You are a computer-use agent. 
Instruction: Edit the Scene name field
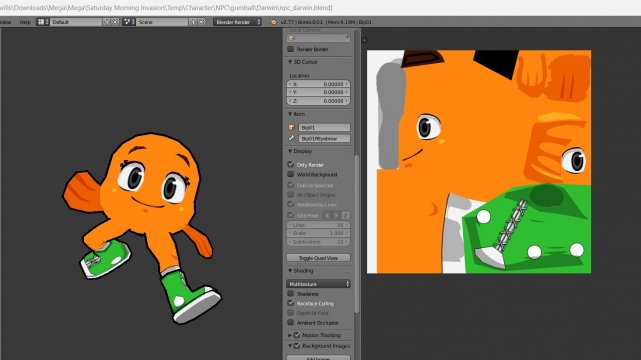162,22
